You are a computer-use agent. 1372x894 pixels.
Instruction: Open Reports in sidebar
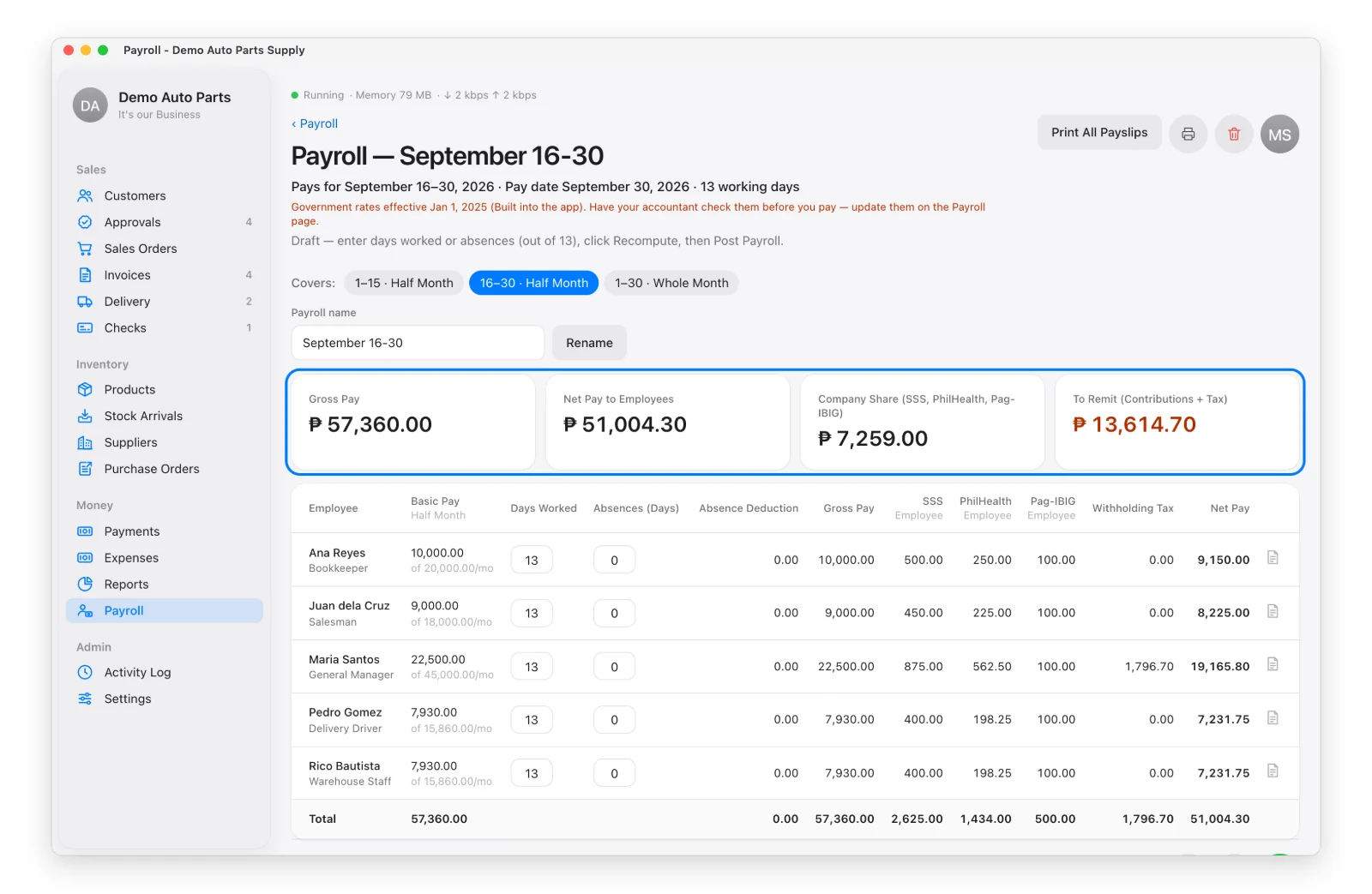tap(164, 585)
